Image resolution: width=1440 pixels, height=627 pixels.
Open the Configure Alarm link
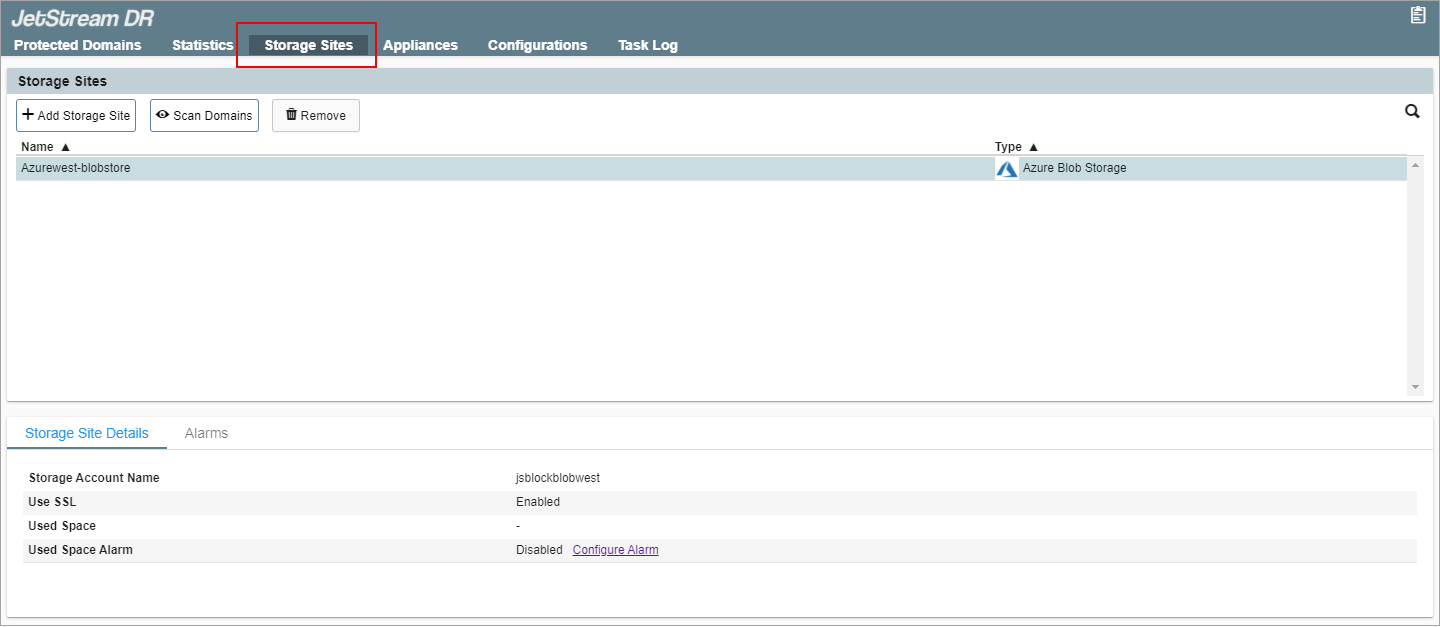point(615,550)
